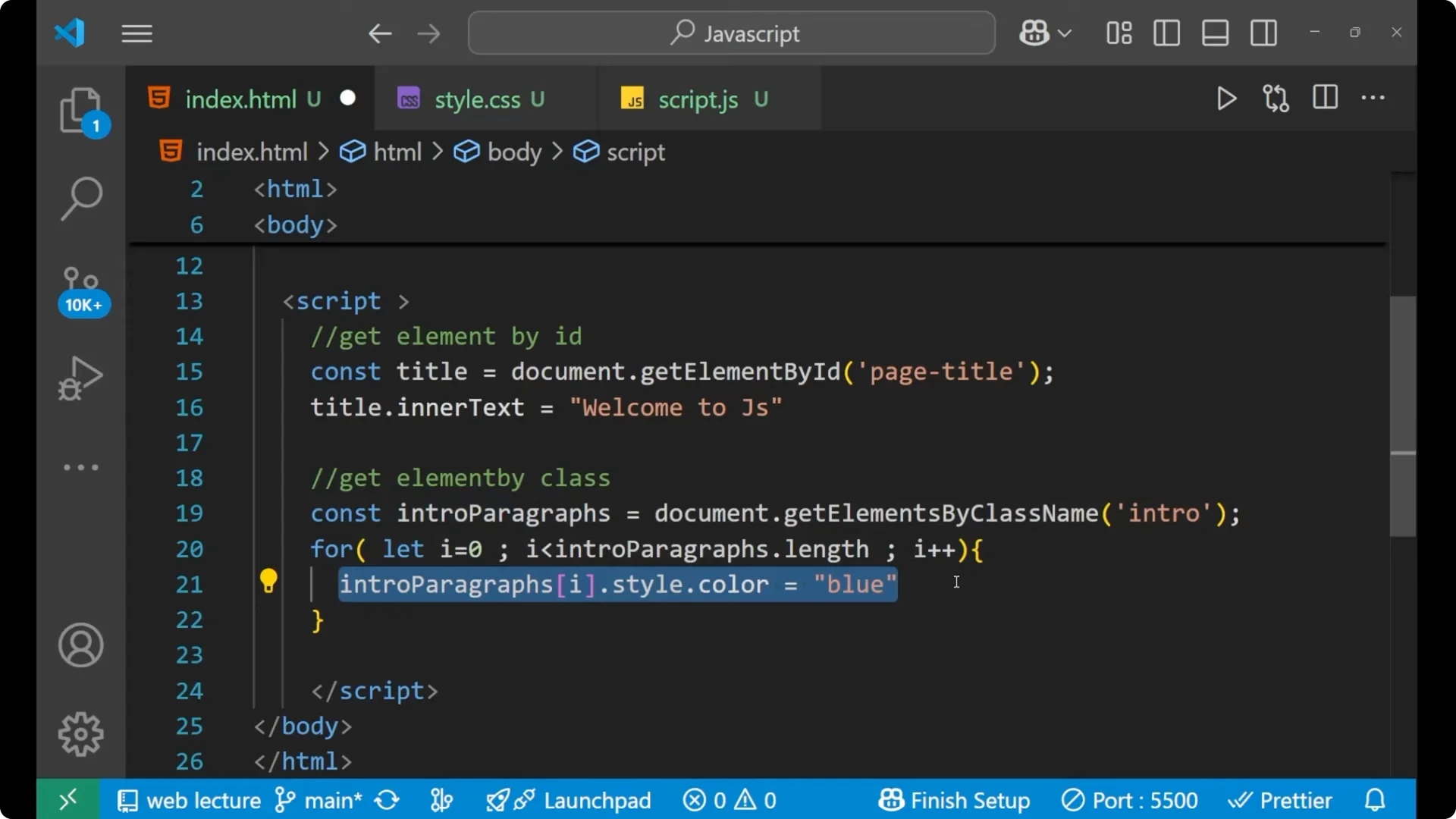The image size is (1456, 819).
Task: Open the Search view
Action: 80,199
